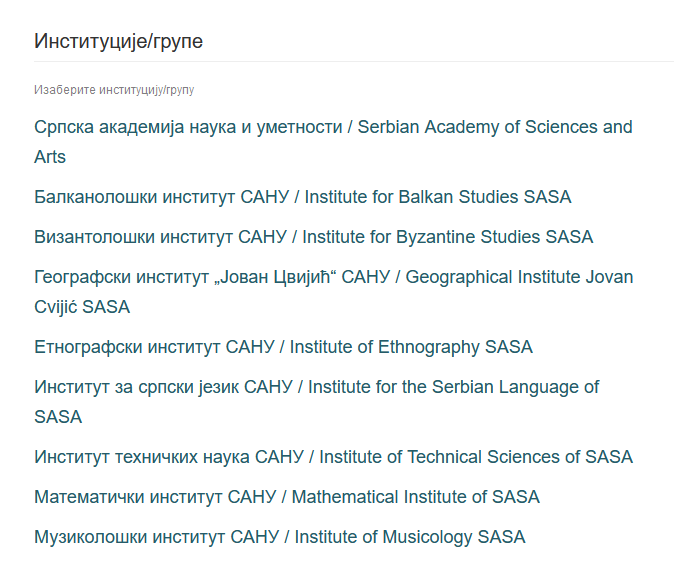Open Институт за српски језик САНУ
The height and width of the screenshot is (575, 674).
tap(164, 387)
